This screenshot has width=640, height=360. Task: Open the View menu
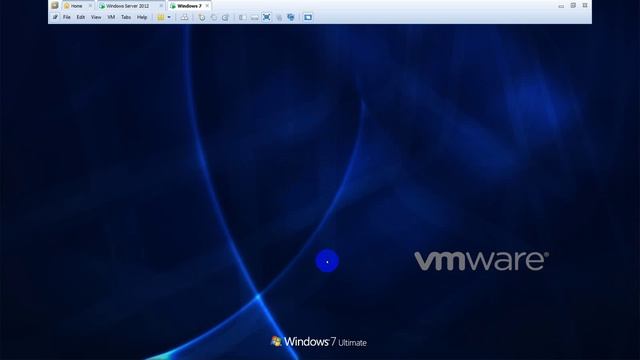96,17
